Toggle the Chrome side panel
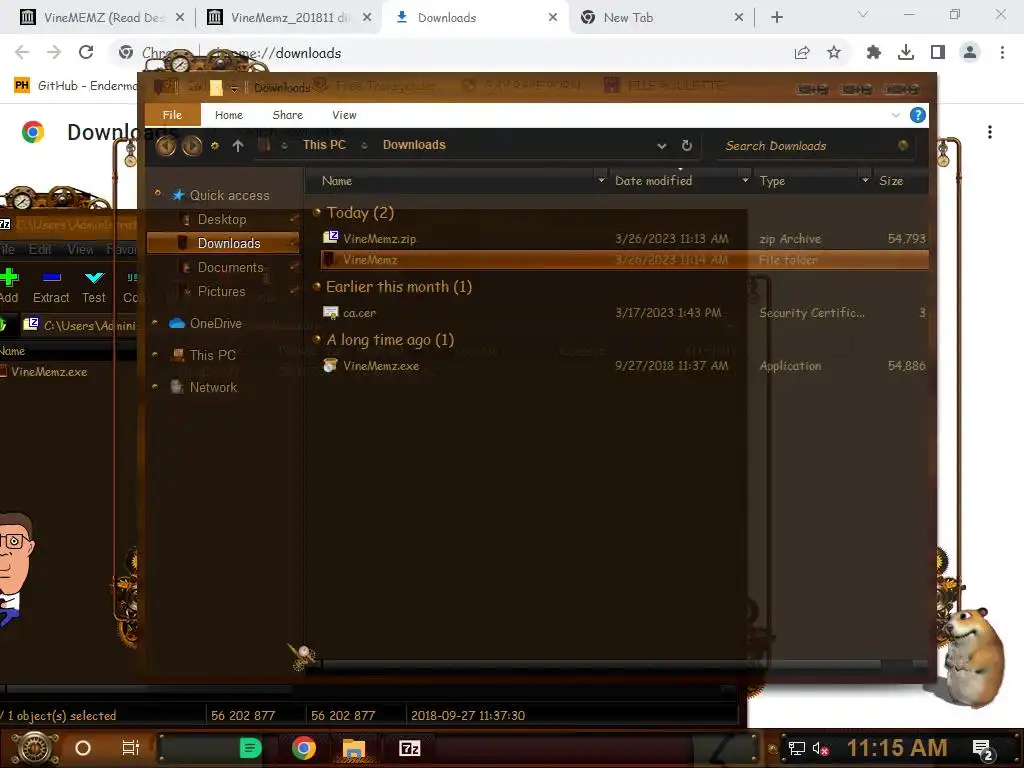Viewport: 1024px width, 768px height. 938,52
